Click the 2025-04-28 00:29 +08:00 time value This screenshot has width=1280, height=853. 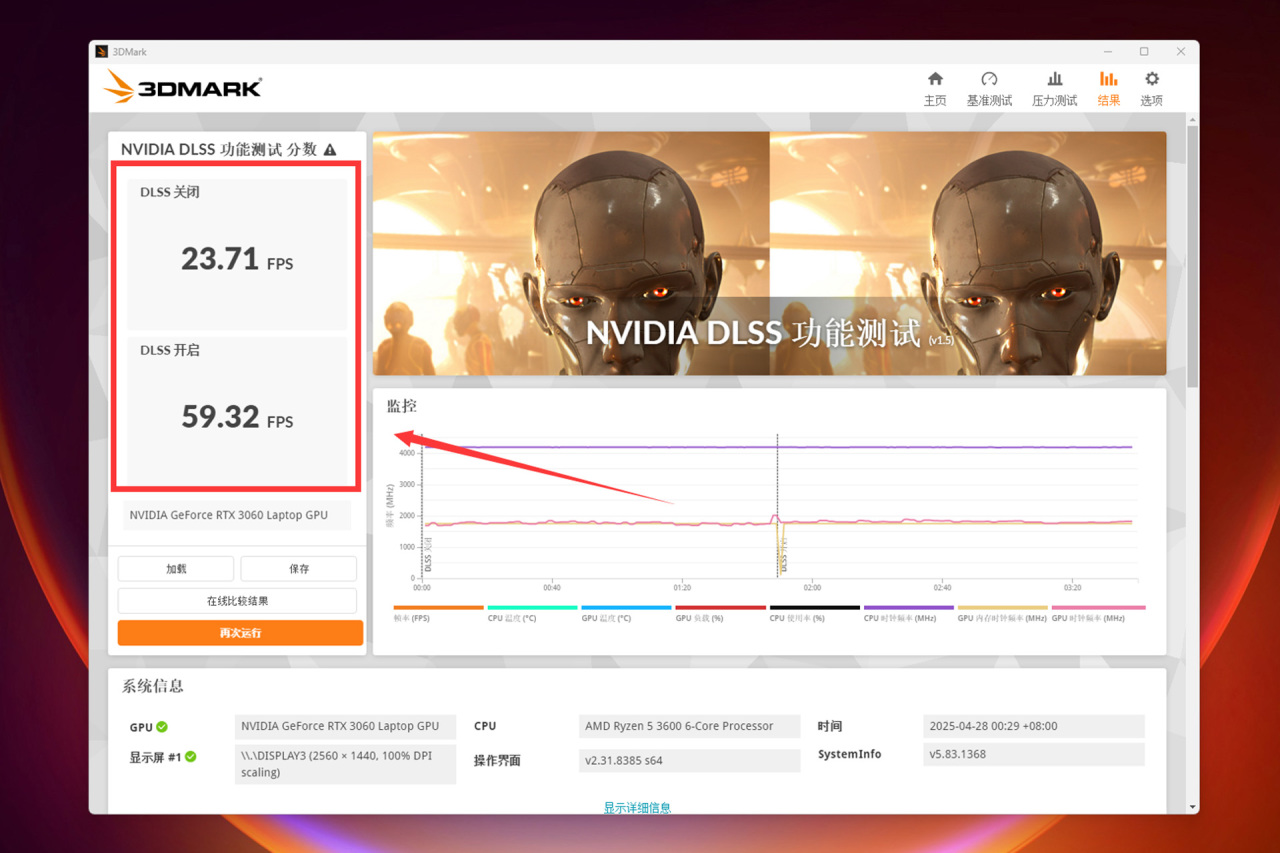click(x=1034, y=727)
